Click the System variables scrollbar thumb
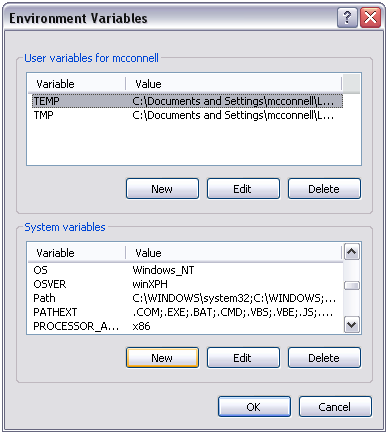The height and width of the screenshot is (440, 390). point(352,286)
